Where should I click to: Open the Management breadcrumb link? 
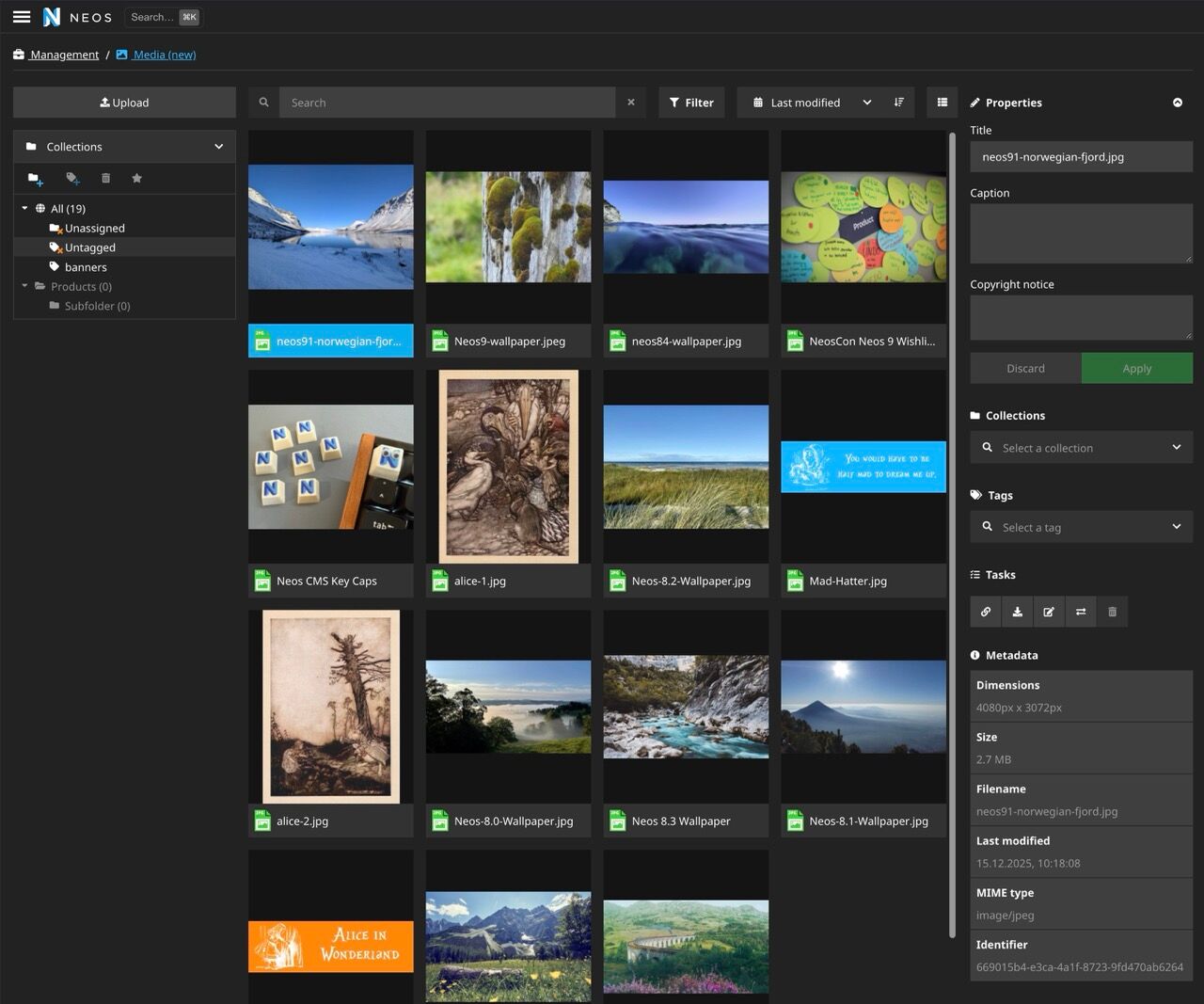click(64, 55)
